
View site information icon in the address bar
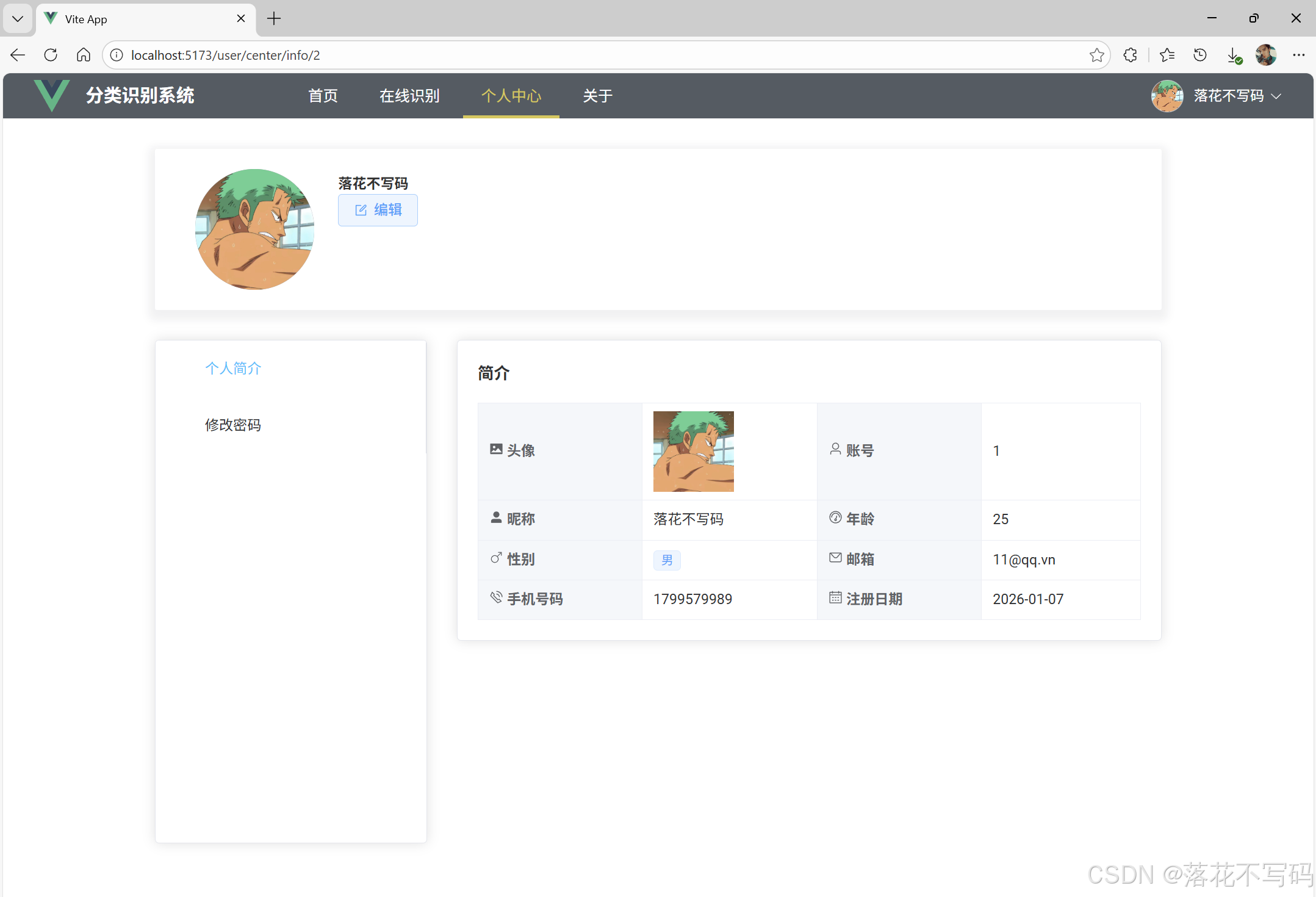(x=117, y=55)
